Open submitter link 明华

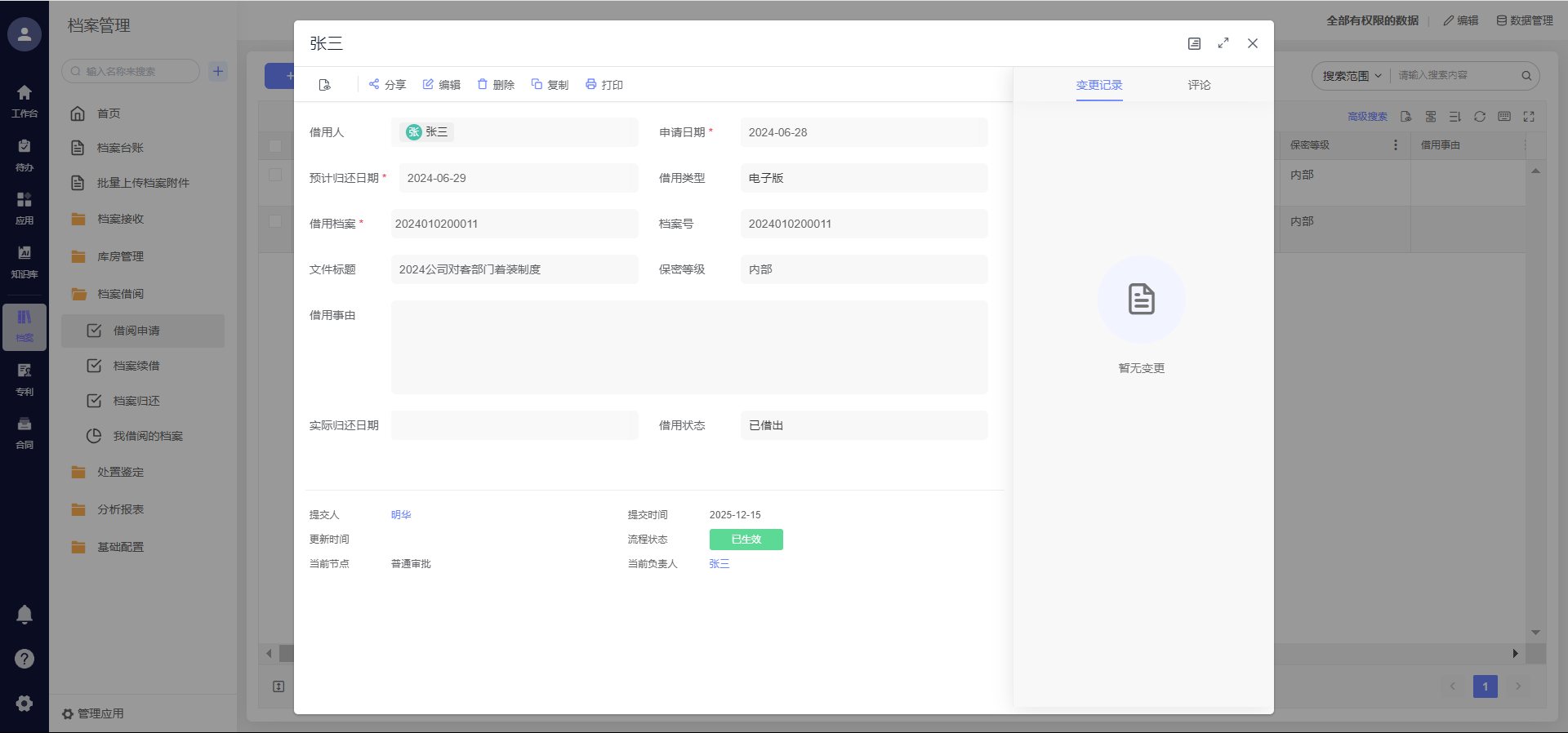pyautogui.click(x=401, y=515)
